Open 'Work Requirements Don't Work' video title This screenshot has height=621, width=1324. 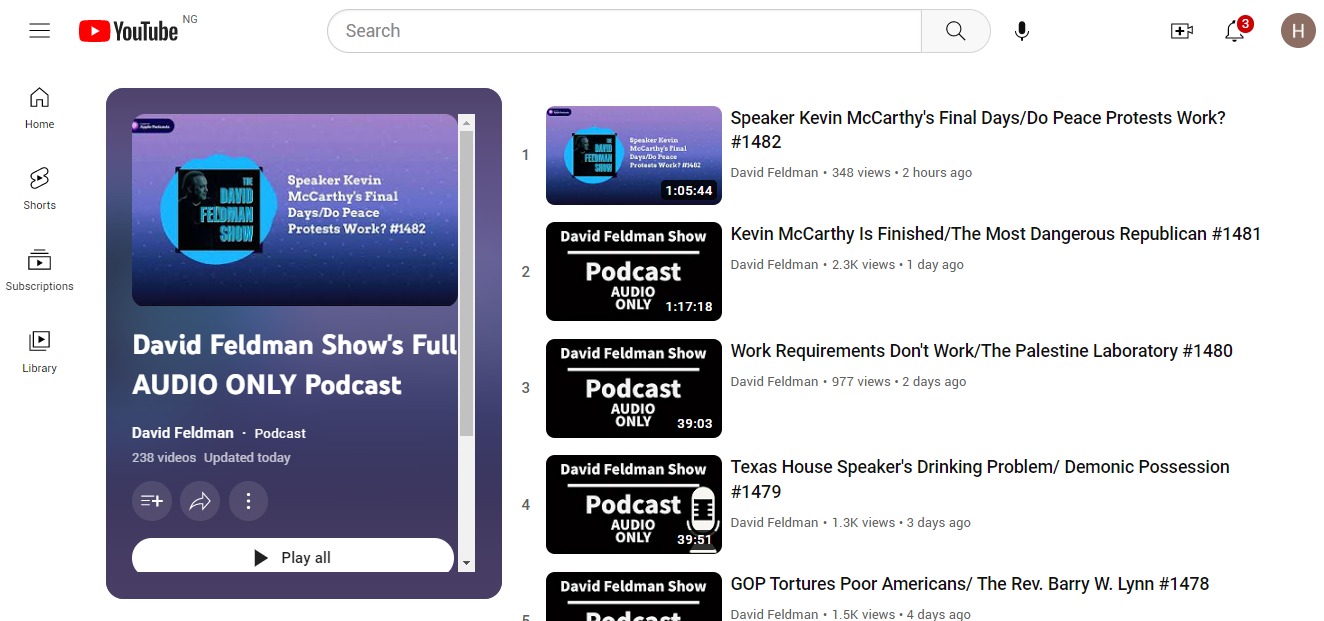point(982,351)
